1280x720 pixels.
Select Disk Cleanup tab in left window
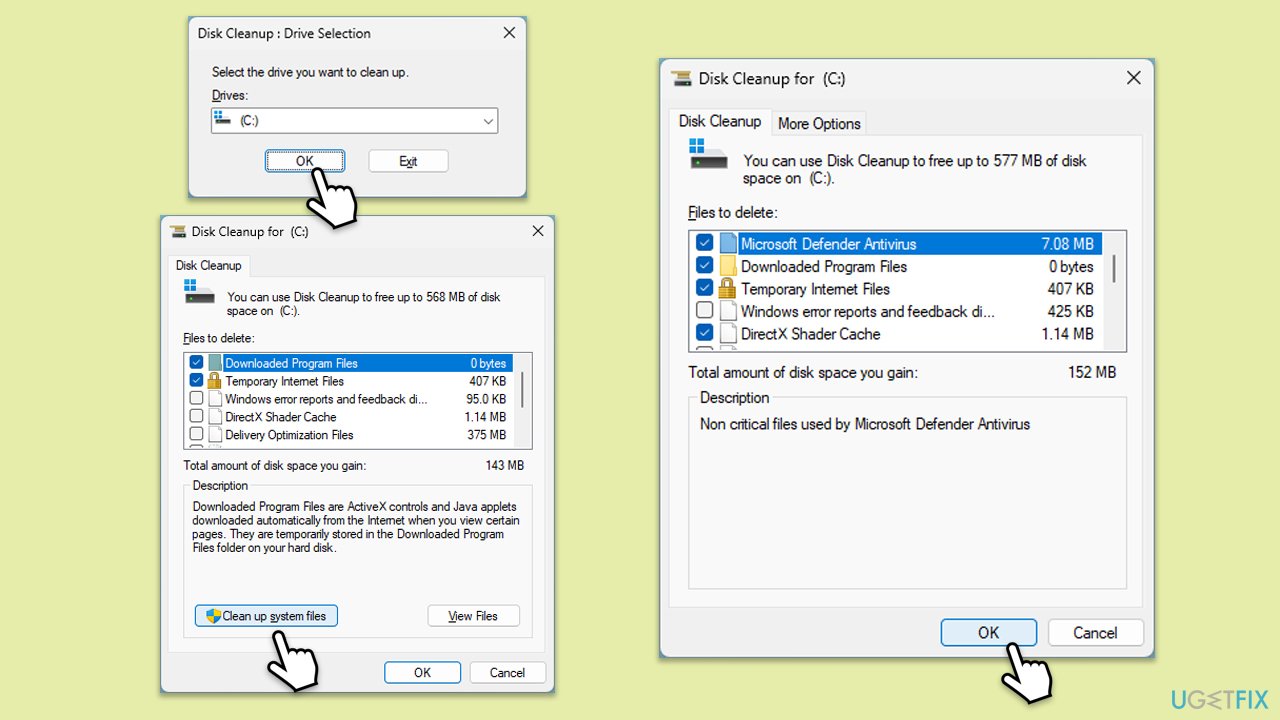[209, 265]
